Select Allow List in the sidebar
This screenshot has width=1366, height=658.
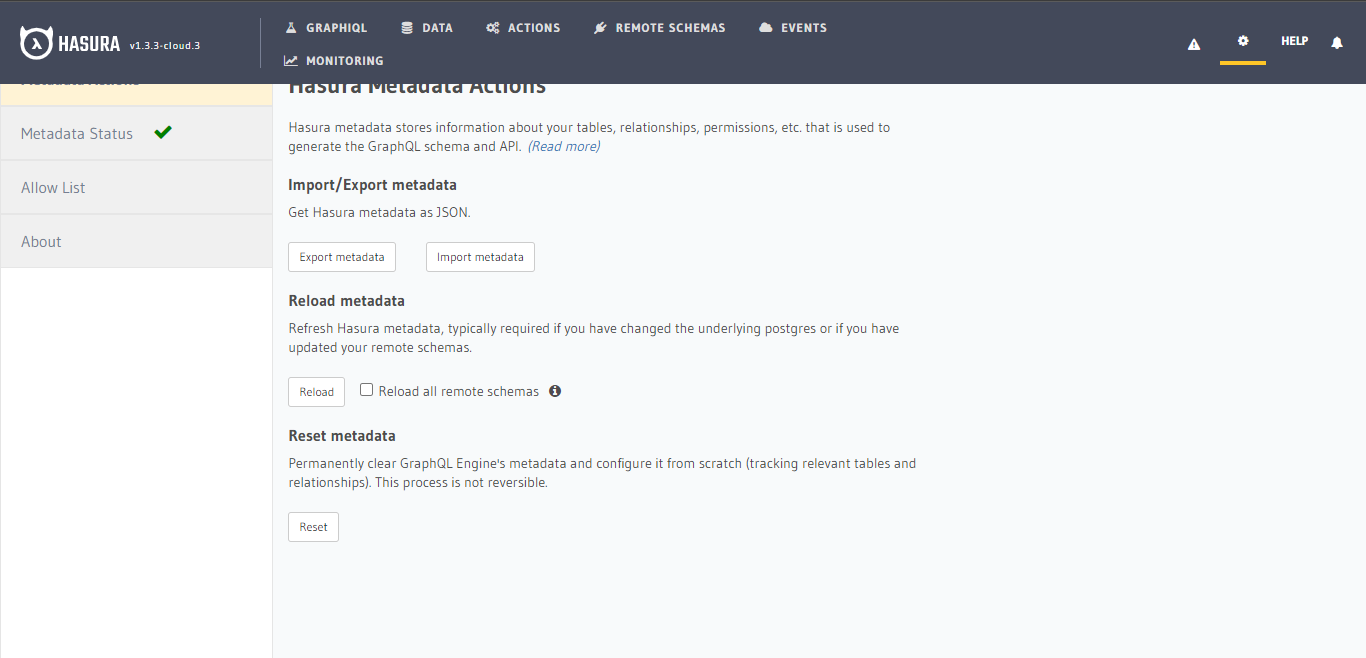[x=52, y=187]
